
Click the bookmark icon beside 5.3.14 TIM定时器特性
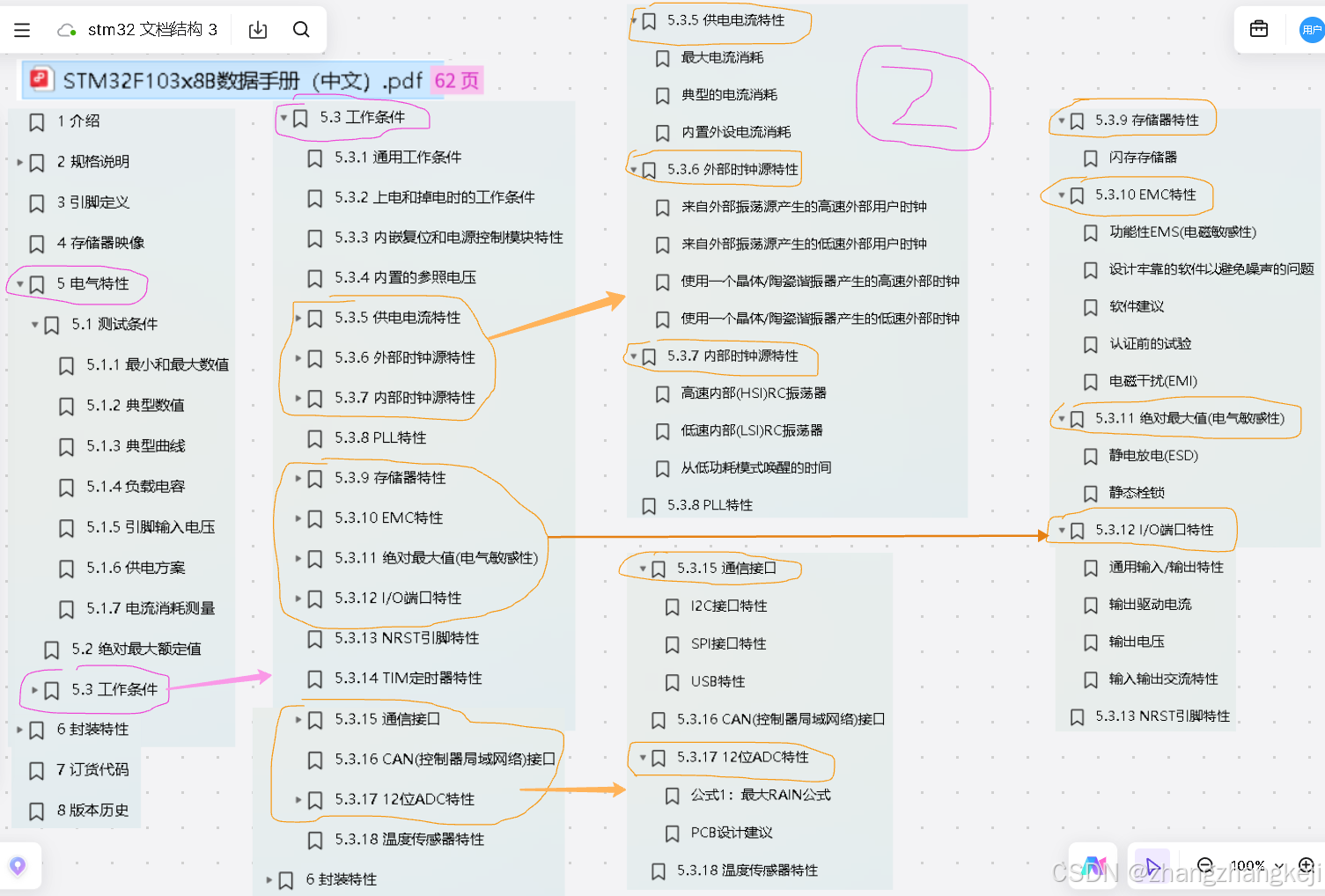pos(314,679)
